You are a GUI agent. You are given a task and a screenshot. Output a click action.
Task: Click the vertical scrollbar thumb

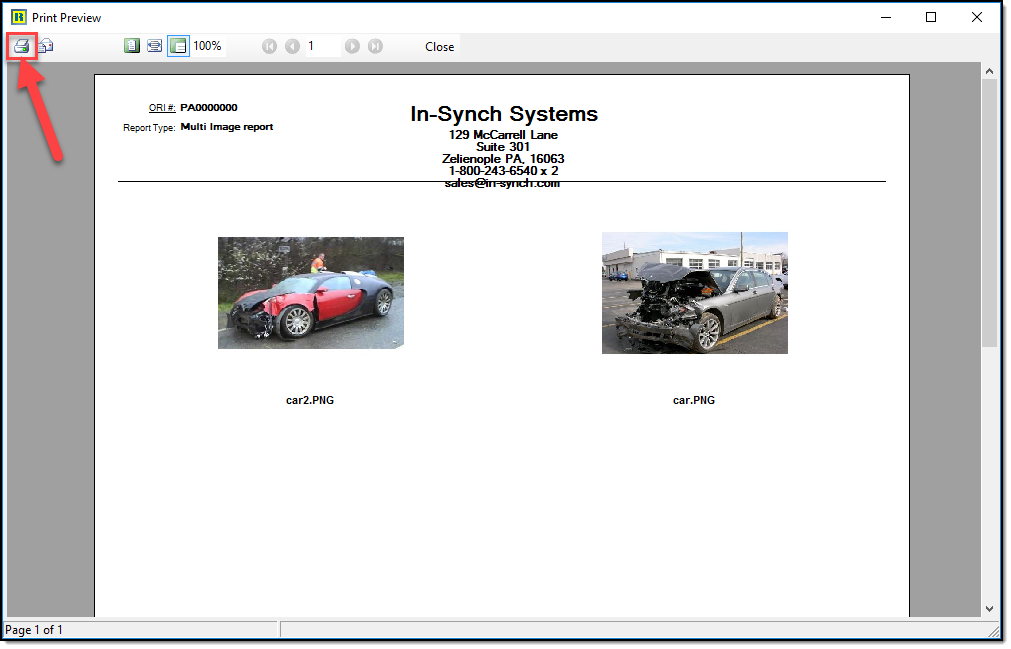pos(989,212)
